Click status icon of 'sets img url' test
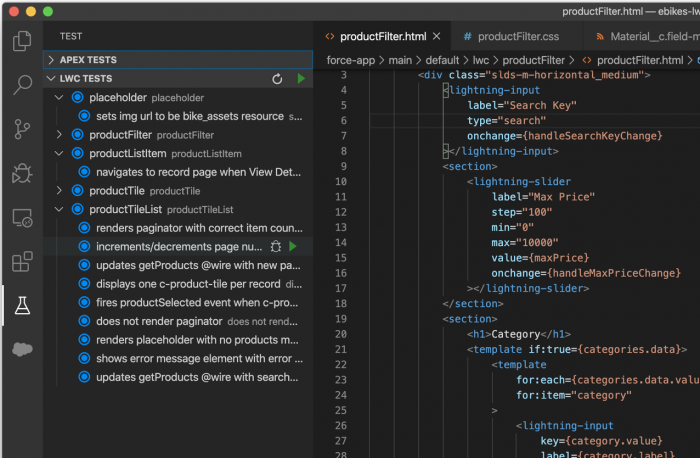Viewport: 700px width, 458px height. tap(84, 116)
